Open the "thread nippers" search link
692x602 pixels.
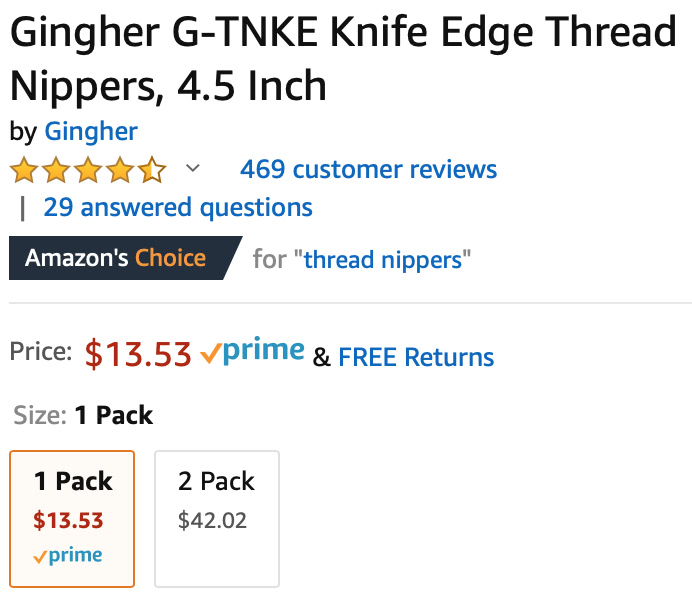click(x=383, y=260)
